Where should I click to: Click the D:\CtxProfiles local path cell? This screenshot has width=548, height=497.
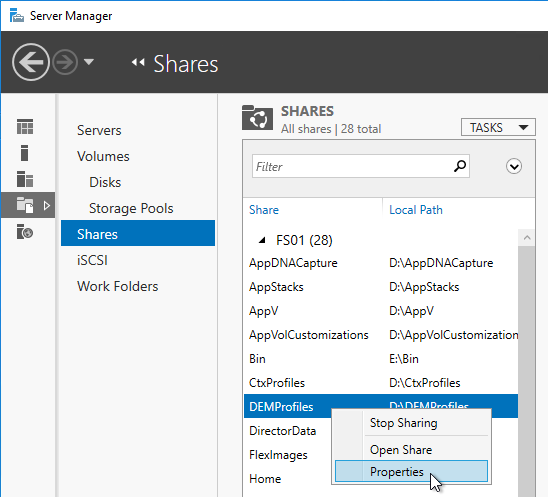click(x=425, y=383)
